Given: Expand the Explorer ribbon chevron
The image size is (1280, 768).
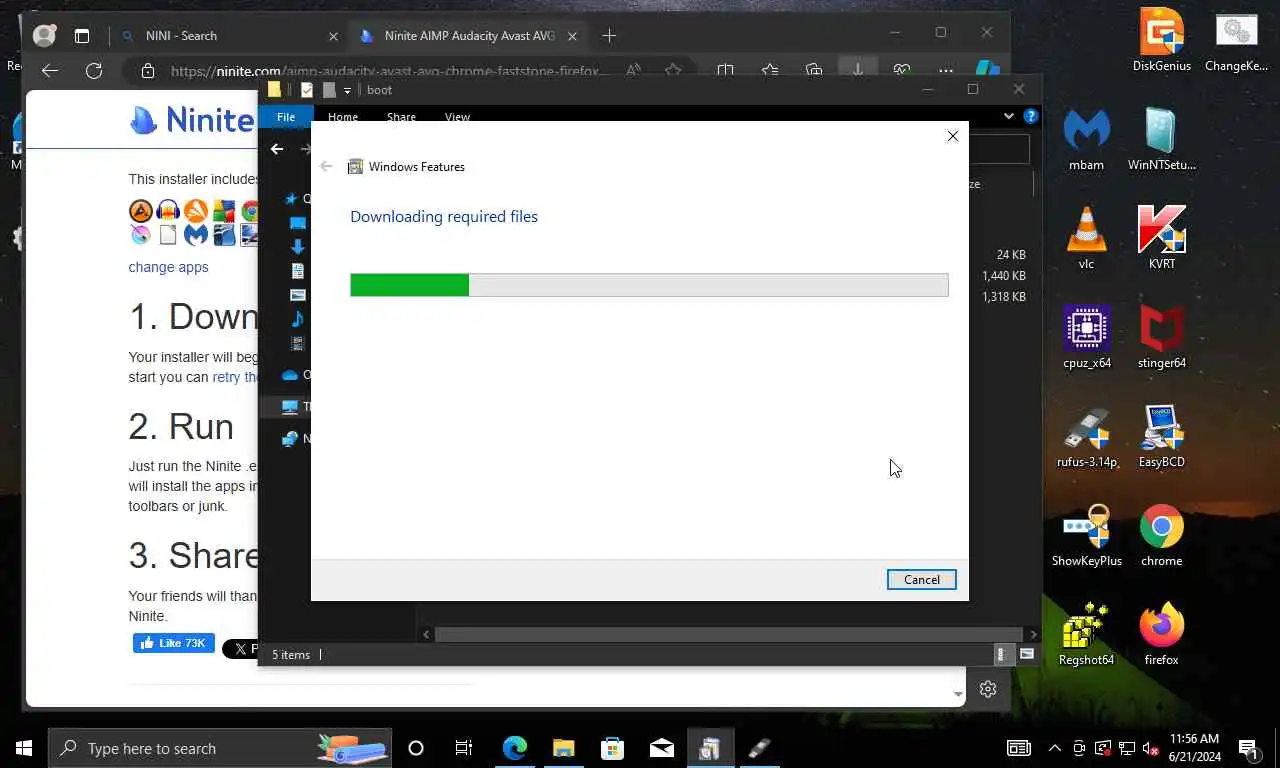Looking at the screenshot, I should tap(1008, 116).
